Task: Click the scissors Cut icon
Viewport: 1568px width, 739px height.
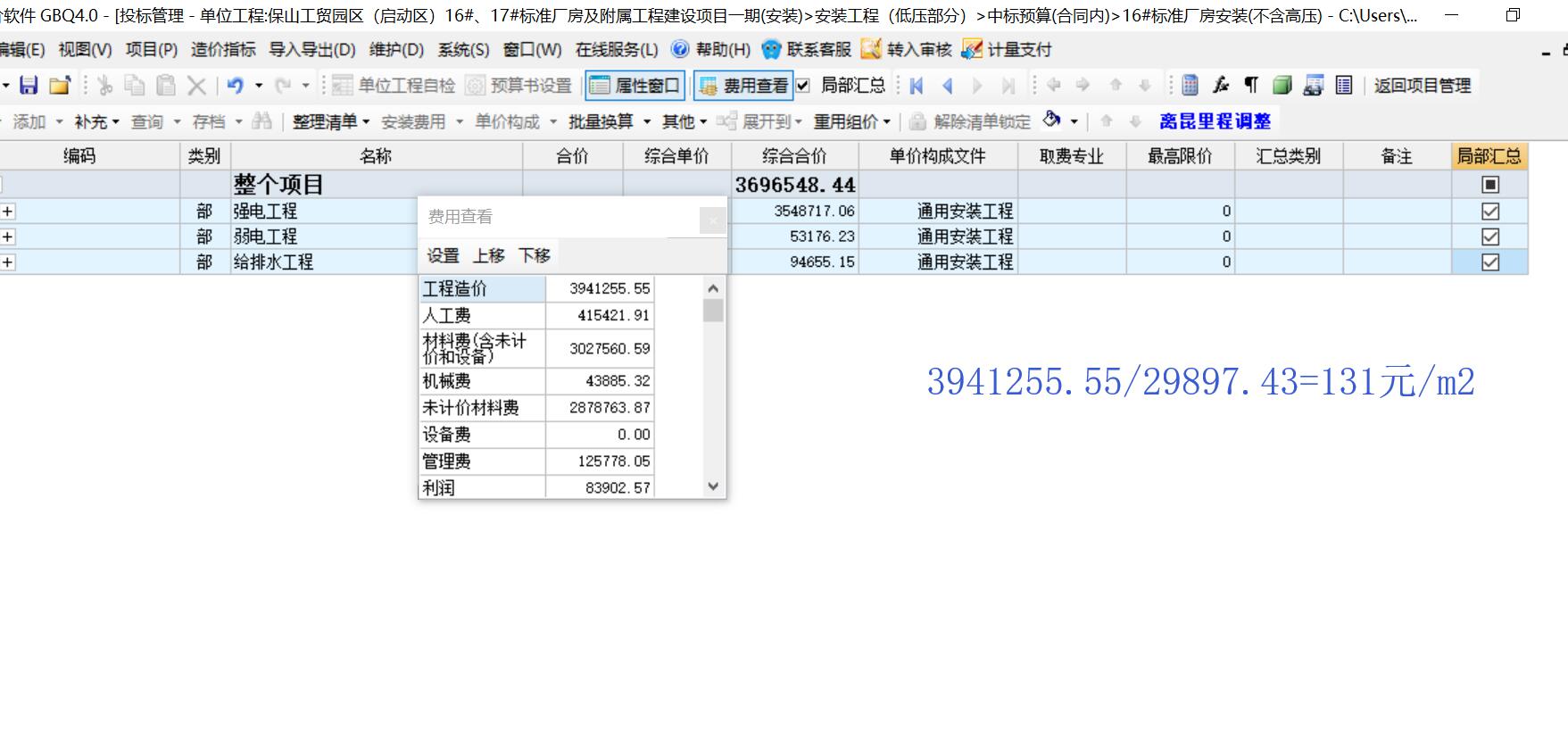Action: 105,86
